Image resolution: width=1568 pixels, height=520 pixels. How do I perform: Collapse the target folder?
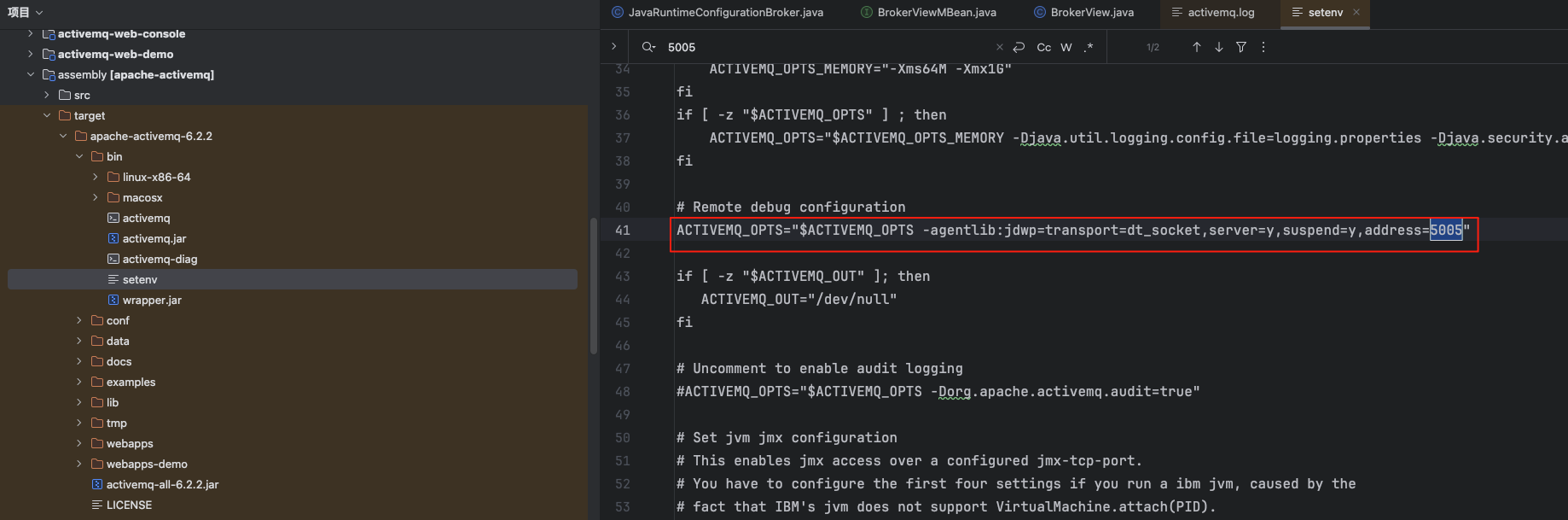click(47, 115)
